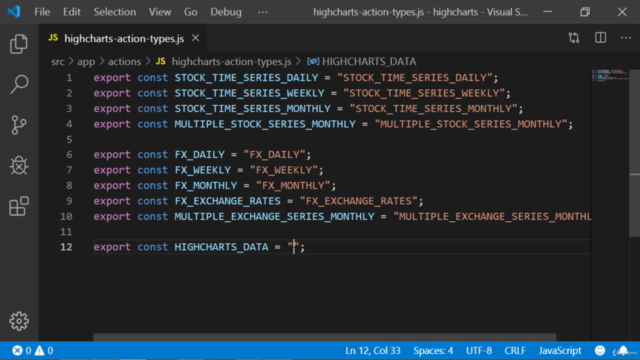Viewport: 640px width, 360px height.
Task: Split the editor to the right
Action: coord(600,38)
